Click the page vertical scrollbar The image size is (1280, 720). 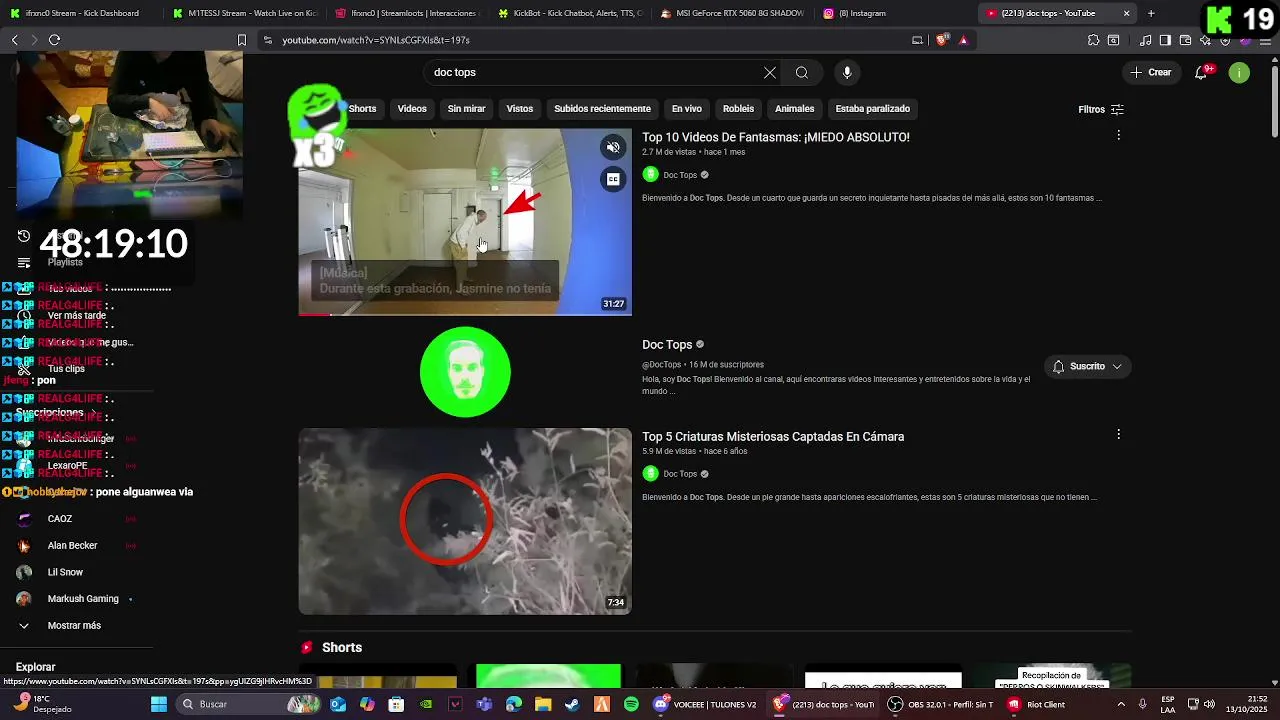click(1274, 100)
